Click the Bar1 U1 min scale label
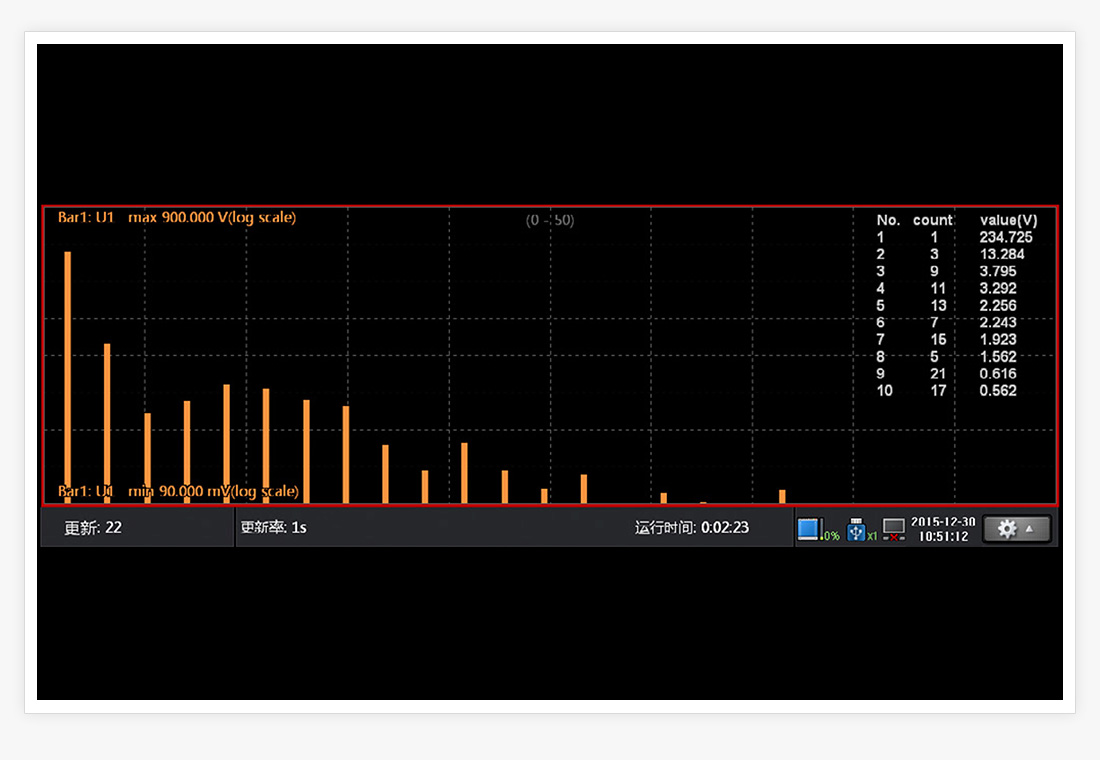1100x760 pixels. point(177,492)
